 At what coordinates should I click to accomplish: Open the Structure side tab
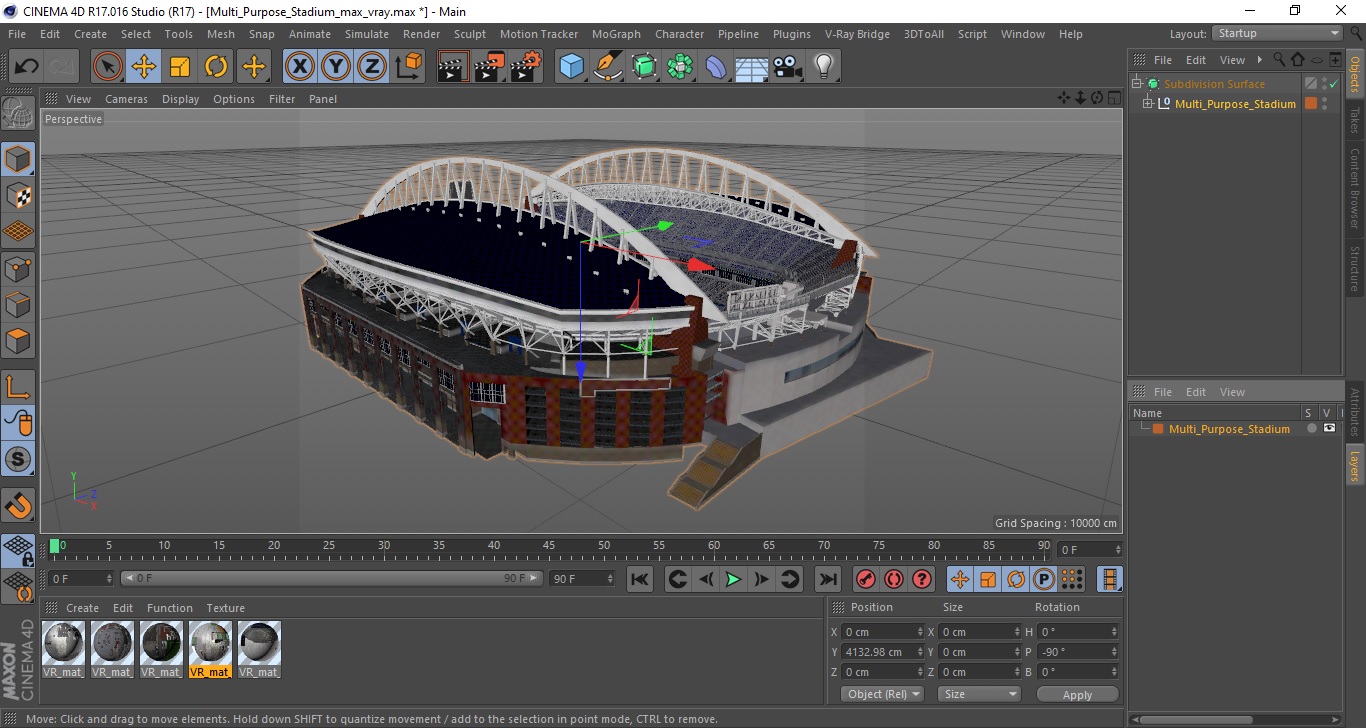pos(1355,268)
